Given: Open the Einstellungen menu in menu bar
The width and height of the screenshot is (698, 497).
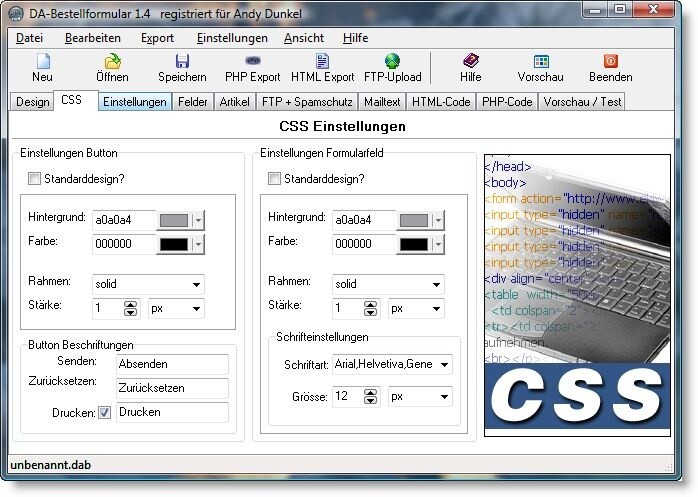Looking at the screenshot, I should 232,38.
